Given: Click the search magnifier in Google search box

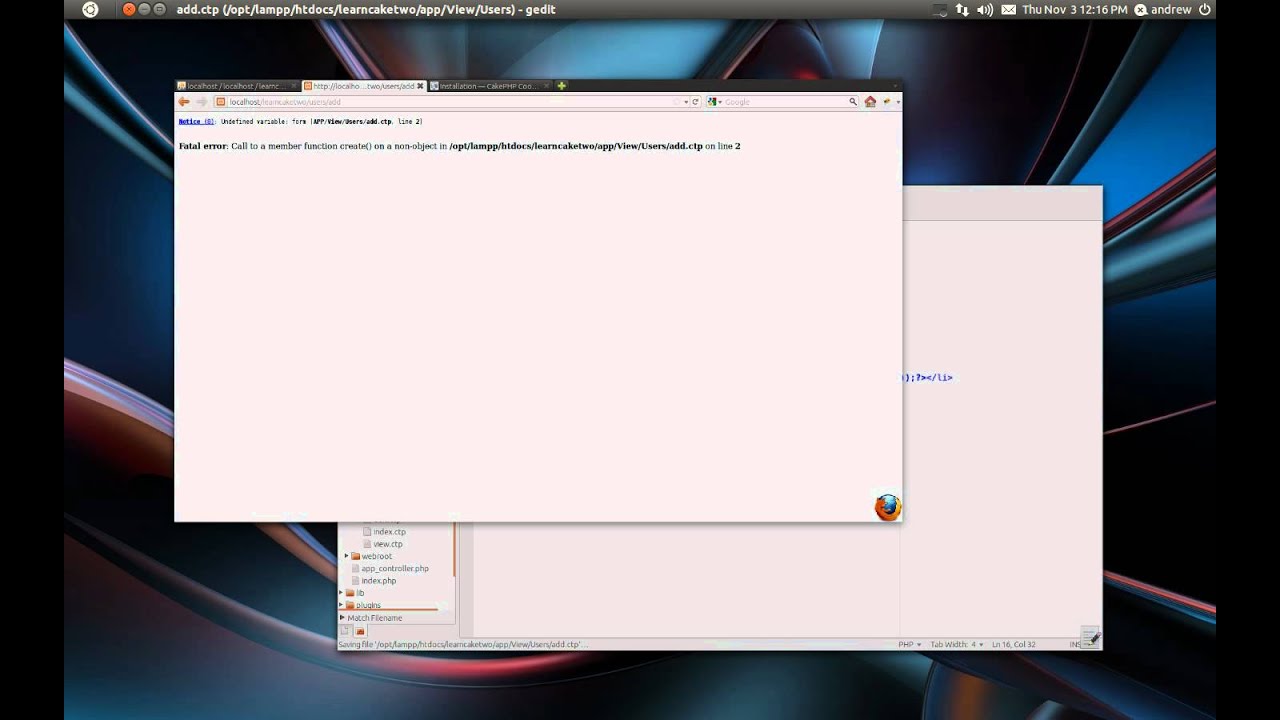Looking at the screenshot, I should pos(853,102).
